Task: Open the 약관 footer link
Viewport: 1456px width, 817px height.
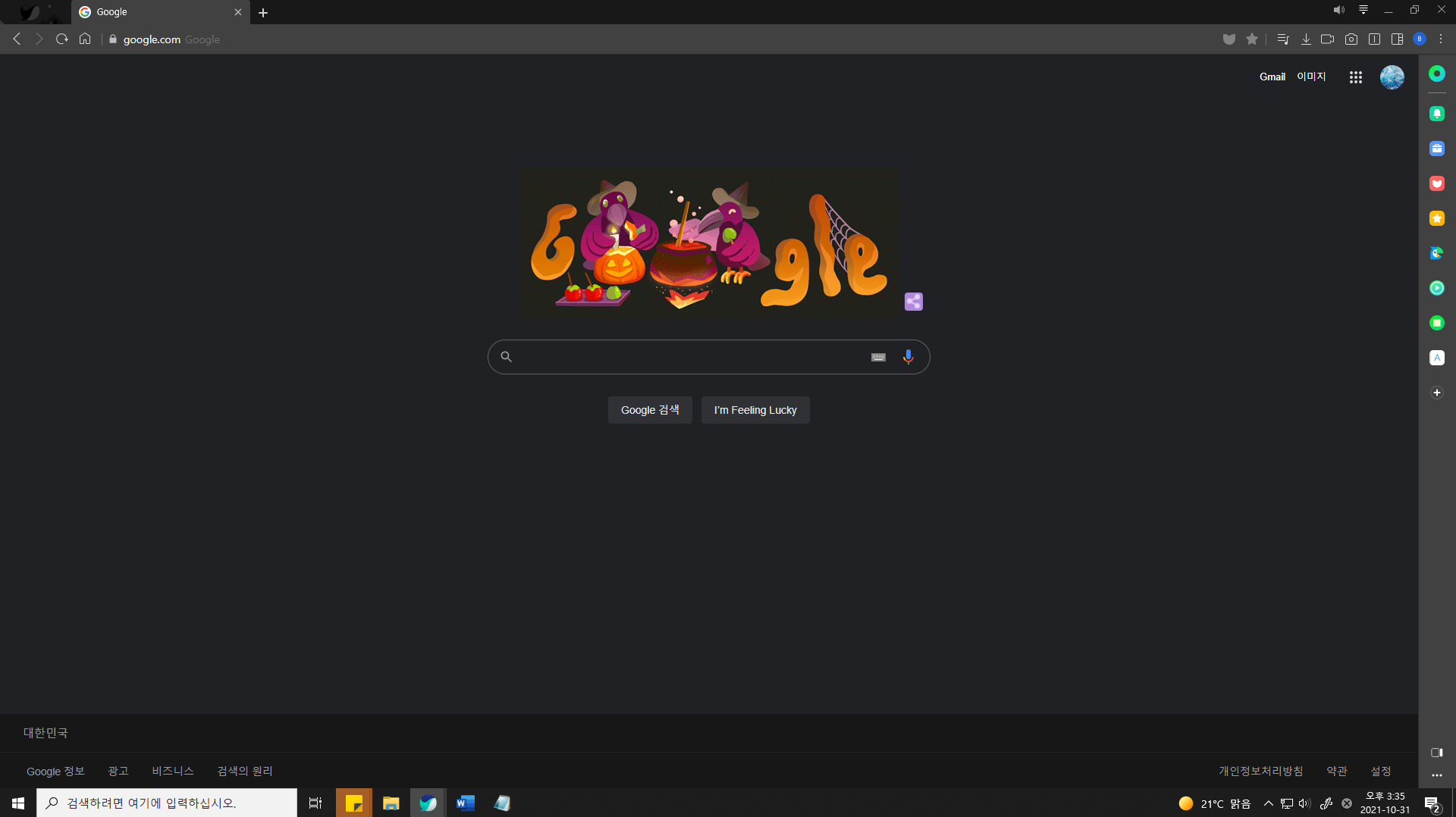Action: [x=1337, y=771]
